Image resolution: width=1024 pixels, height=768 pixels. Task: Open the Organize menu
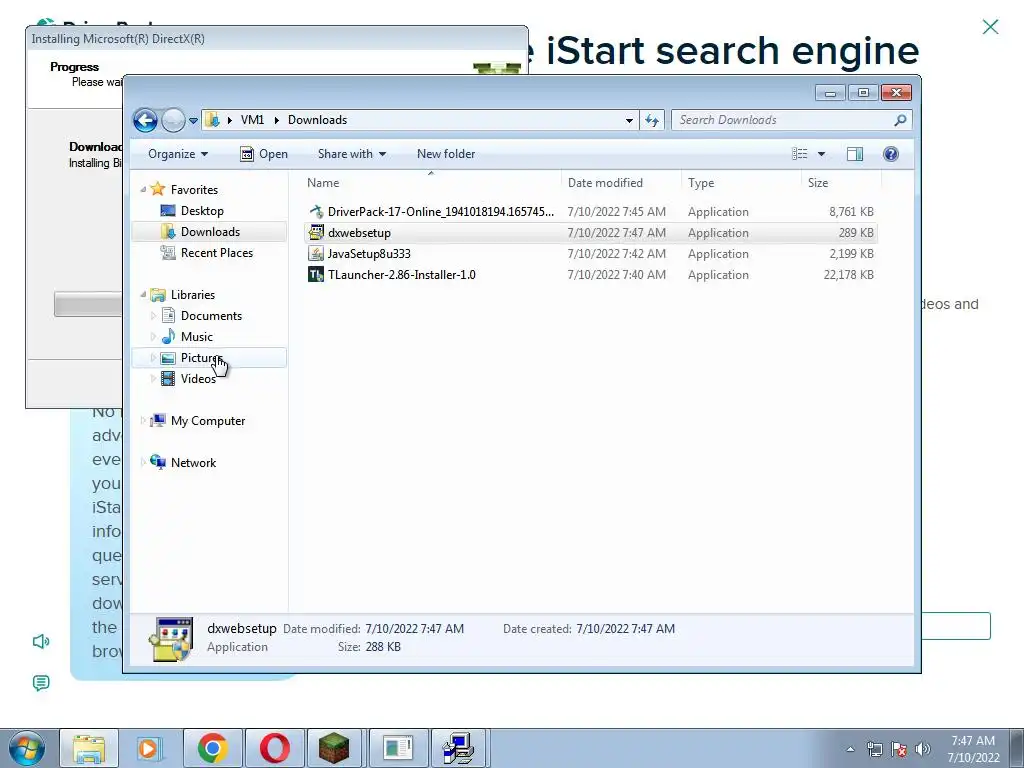pos(178,154)
